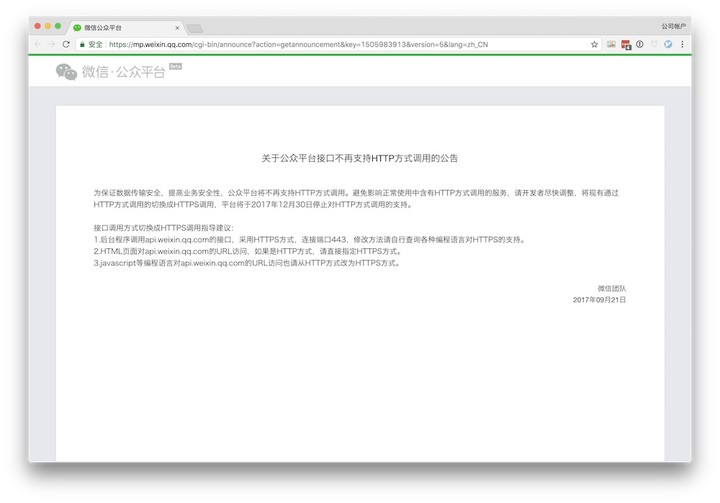Click the blue checkmark extension icon
Image resolution: width=720 pixels, height=503 pixels.
(x=668, y=44)
